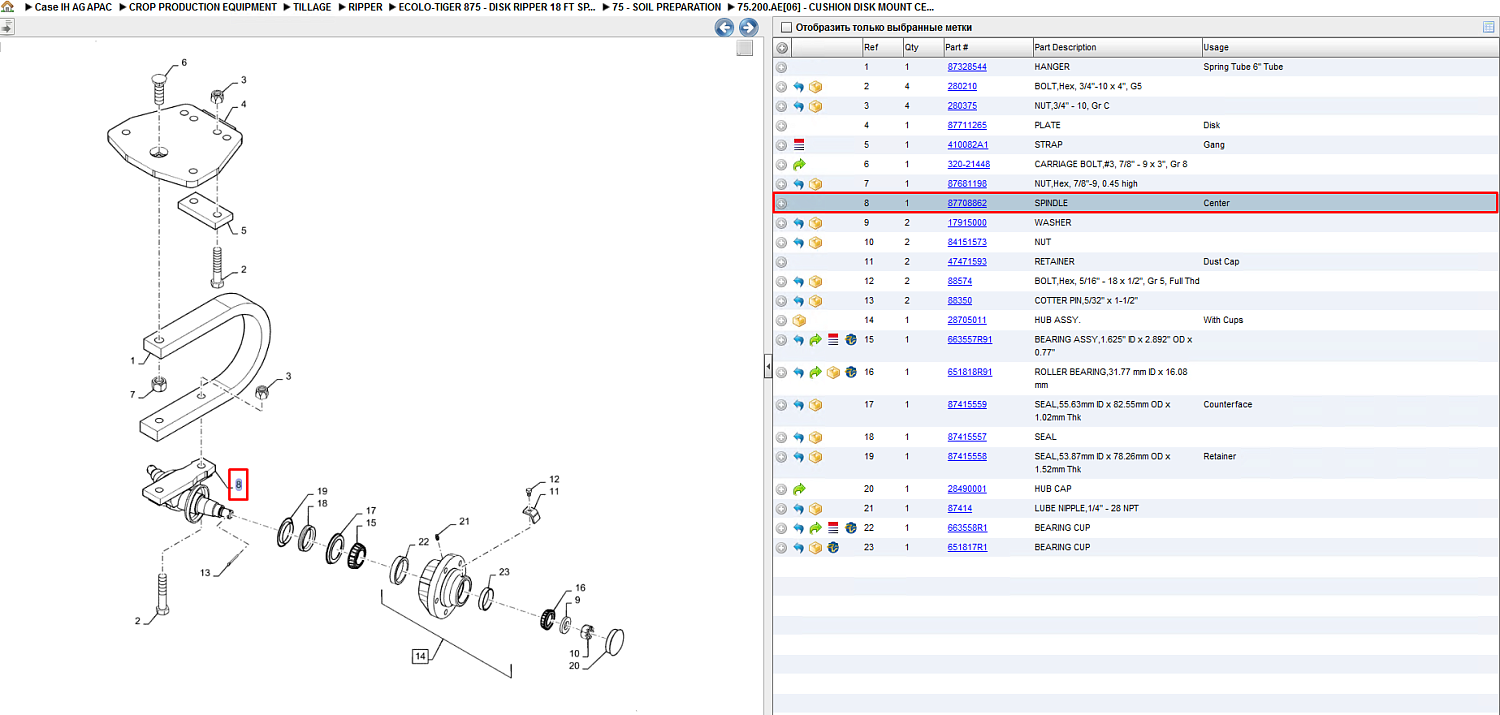Screen dimensions: 1500x715
Task: Click blue return arrow on WASHER row
Action: click(x=799, y=223)
